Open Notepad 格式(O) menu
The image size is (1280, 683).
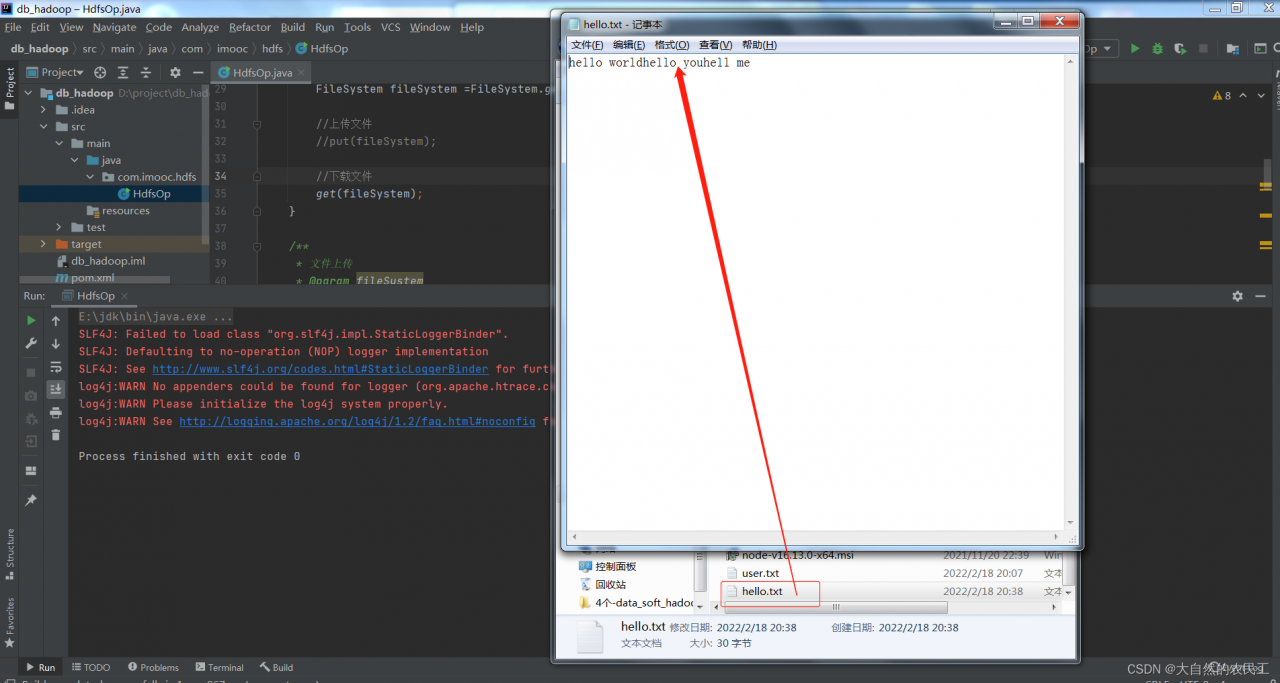pyautogui.click(x=672, y=45)
